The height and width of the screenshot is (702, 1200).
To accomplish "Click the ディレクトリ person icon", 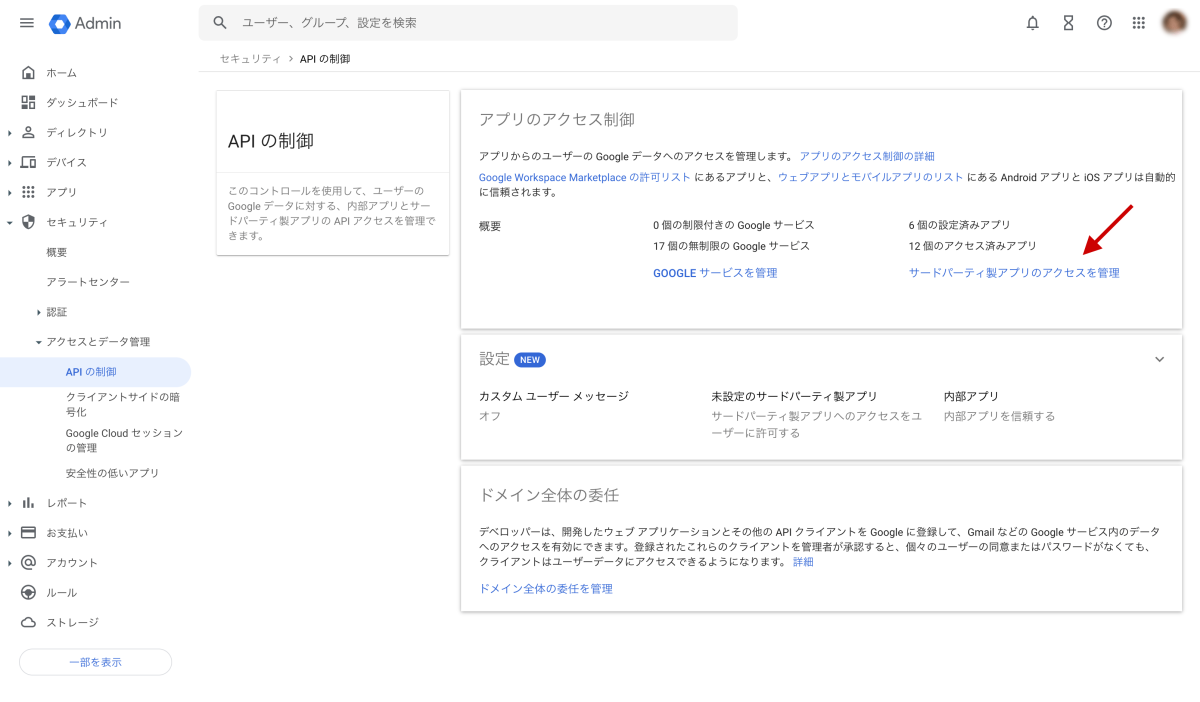I will (28, 132).
